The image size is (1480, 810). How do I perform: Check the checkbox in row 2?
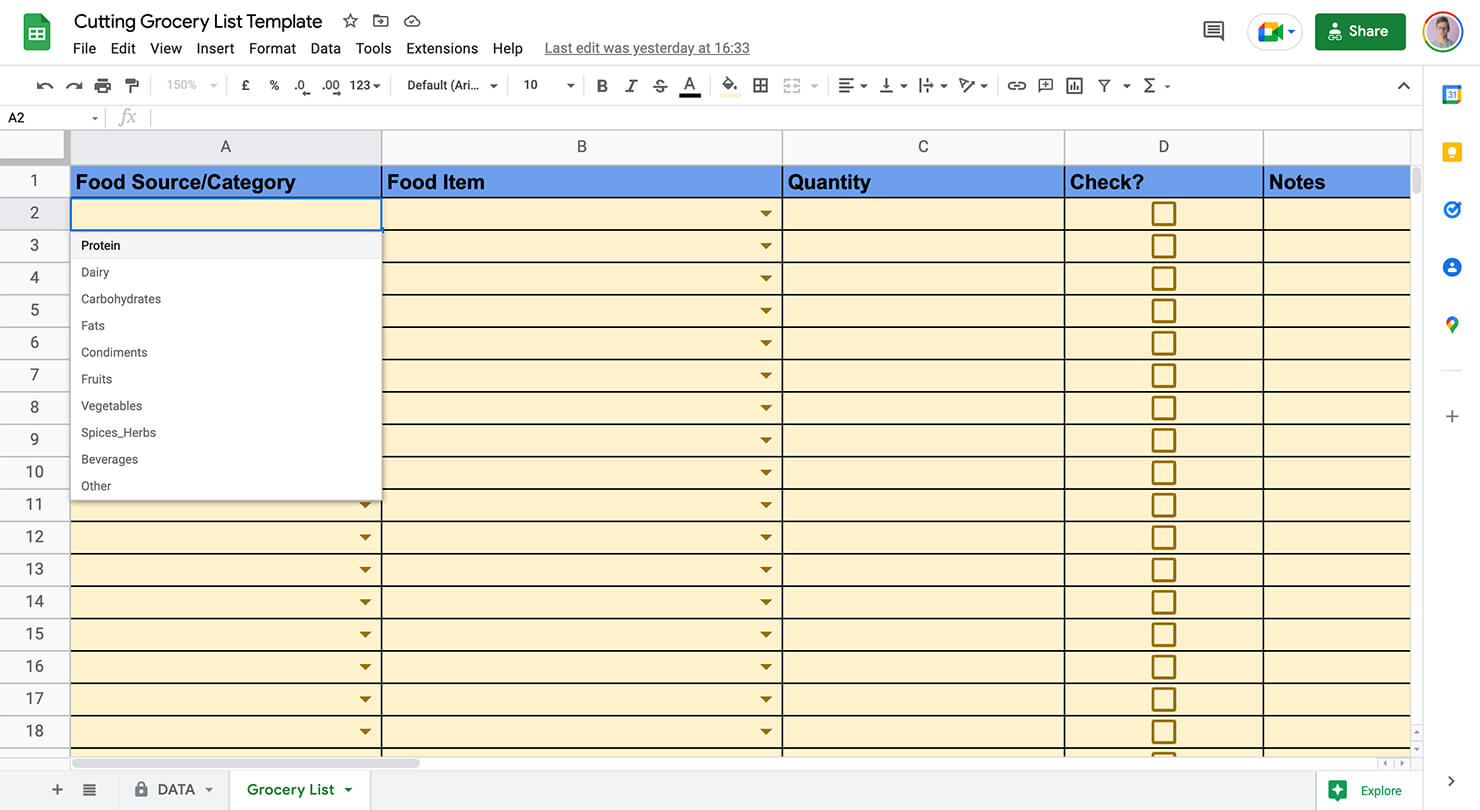click(x=1163, y=213)
